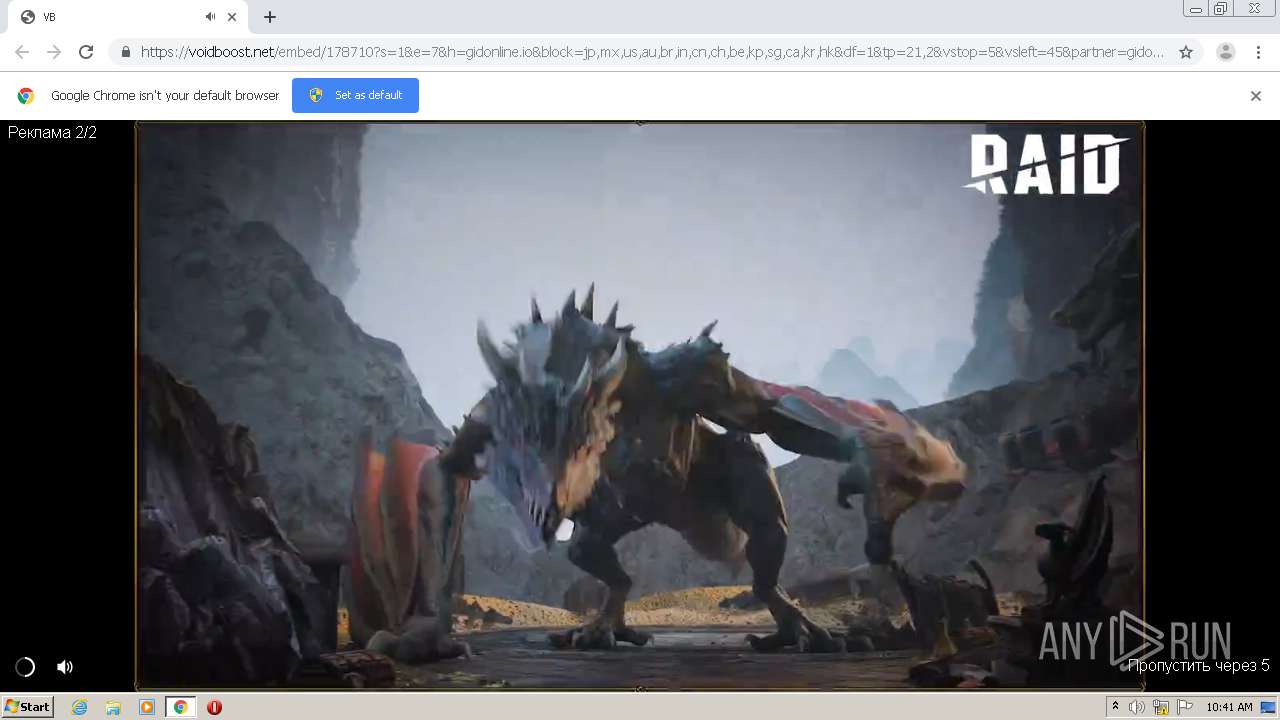This screenshot has height=720, width=1280.
Task: Toggle video player volume speaker
Action: [x=65, y=667]
